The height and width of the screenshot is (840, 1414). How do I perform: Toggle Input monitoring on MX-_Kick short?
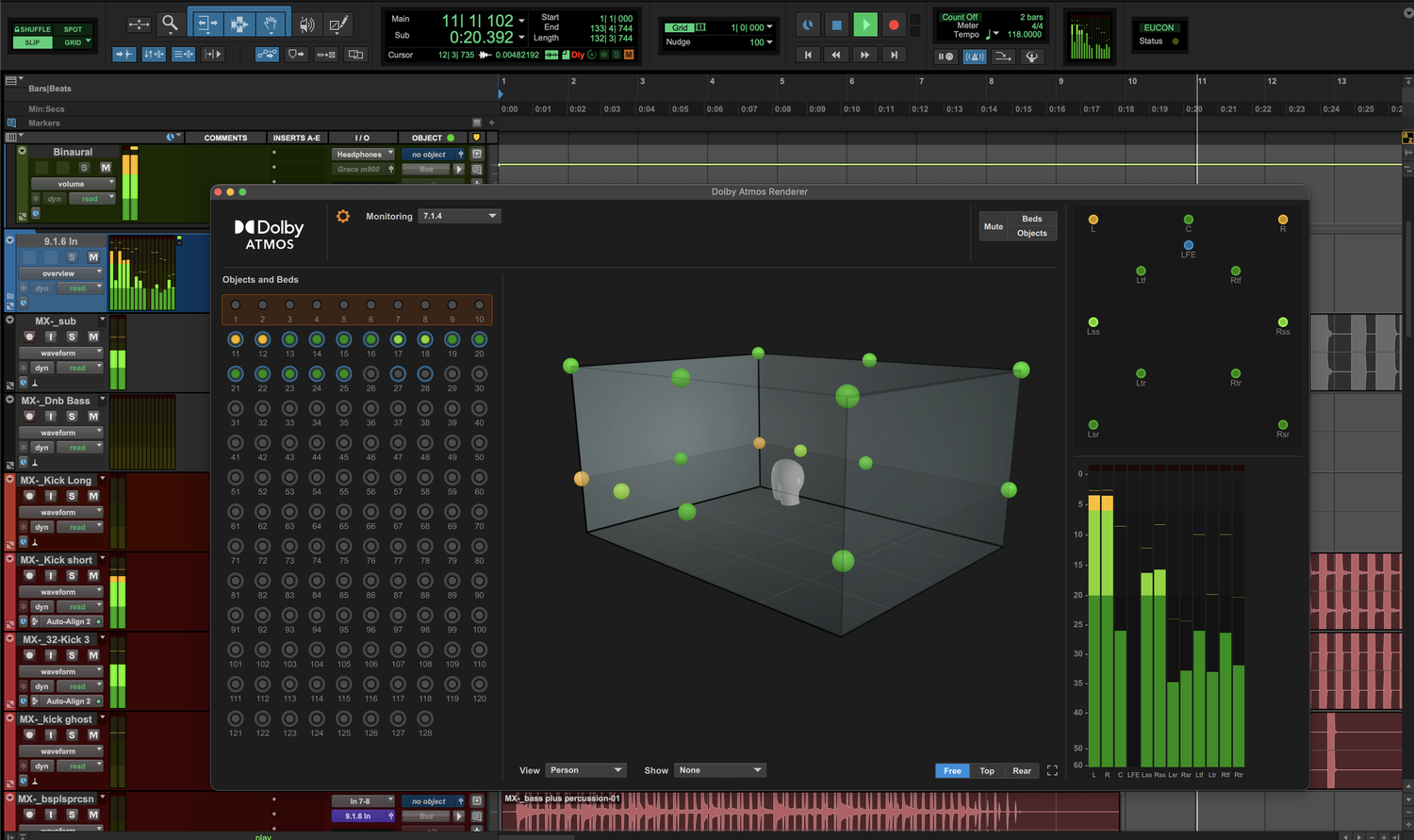[x=51, y=575]
